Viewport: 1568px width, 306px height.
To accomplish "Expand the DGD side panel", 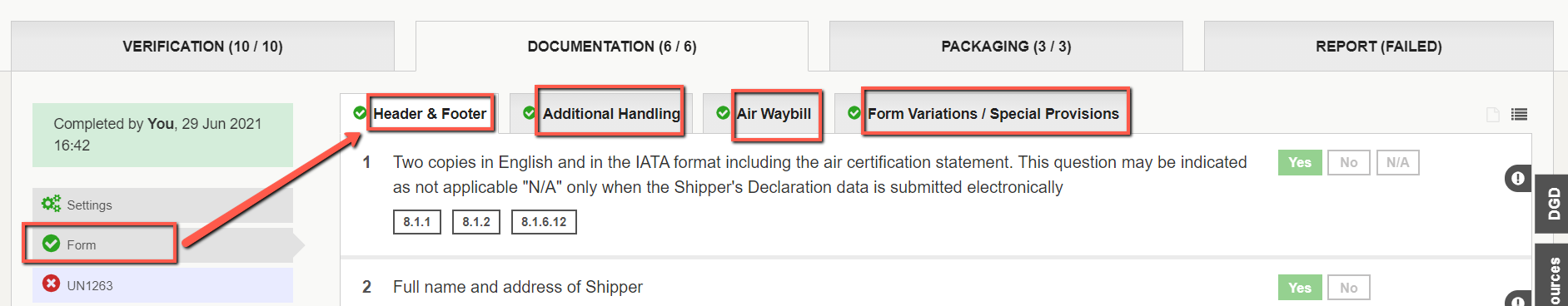I will [x=1551, y=205].
